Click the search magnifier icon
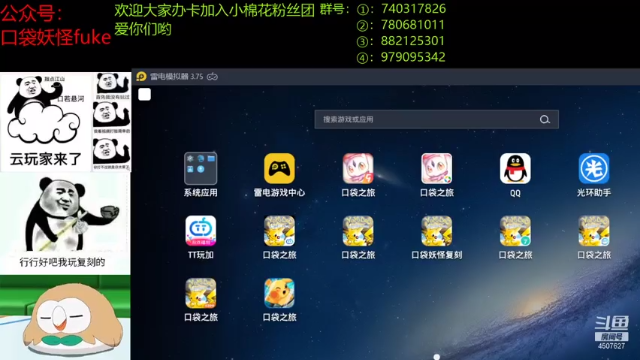 coord(544,120)
